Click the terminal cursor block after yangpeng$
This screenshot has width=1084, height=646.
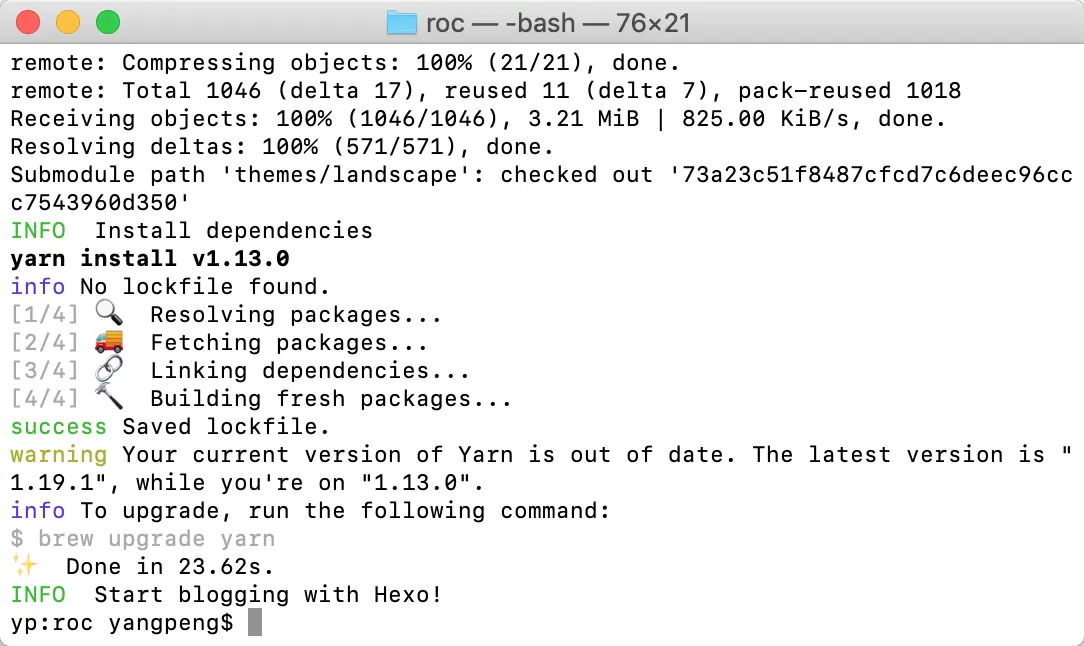[255, 622]
